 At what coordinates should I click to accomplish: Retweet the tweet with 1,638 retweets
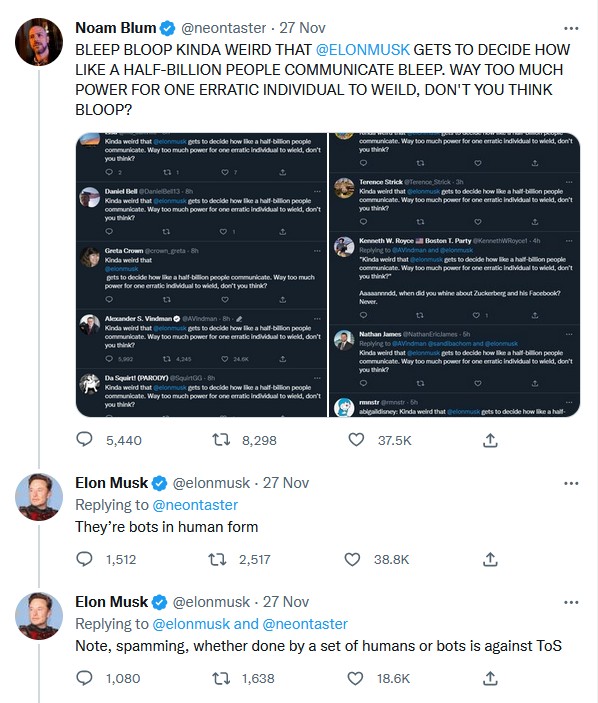pyautogui.click(x=221, y=678)
